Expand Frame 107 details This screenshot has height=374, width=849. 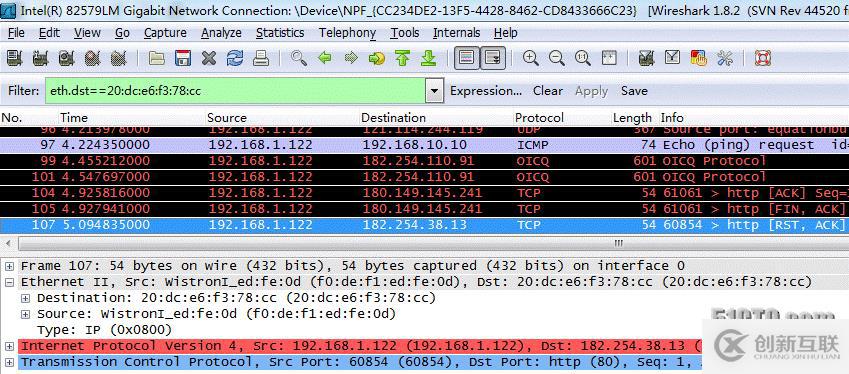10,266
